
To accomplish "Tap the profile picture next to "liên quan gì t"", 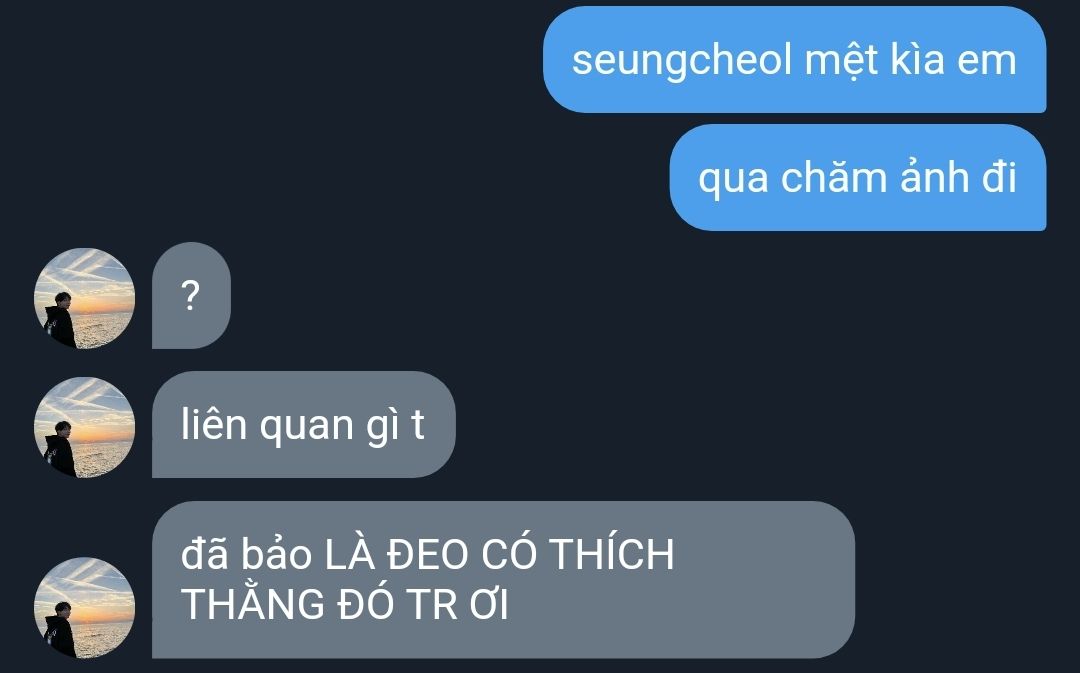I will point(85,427).
